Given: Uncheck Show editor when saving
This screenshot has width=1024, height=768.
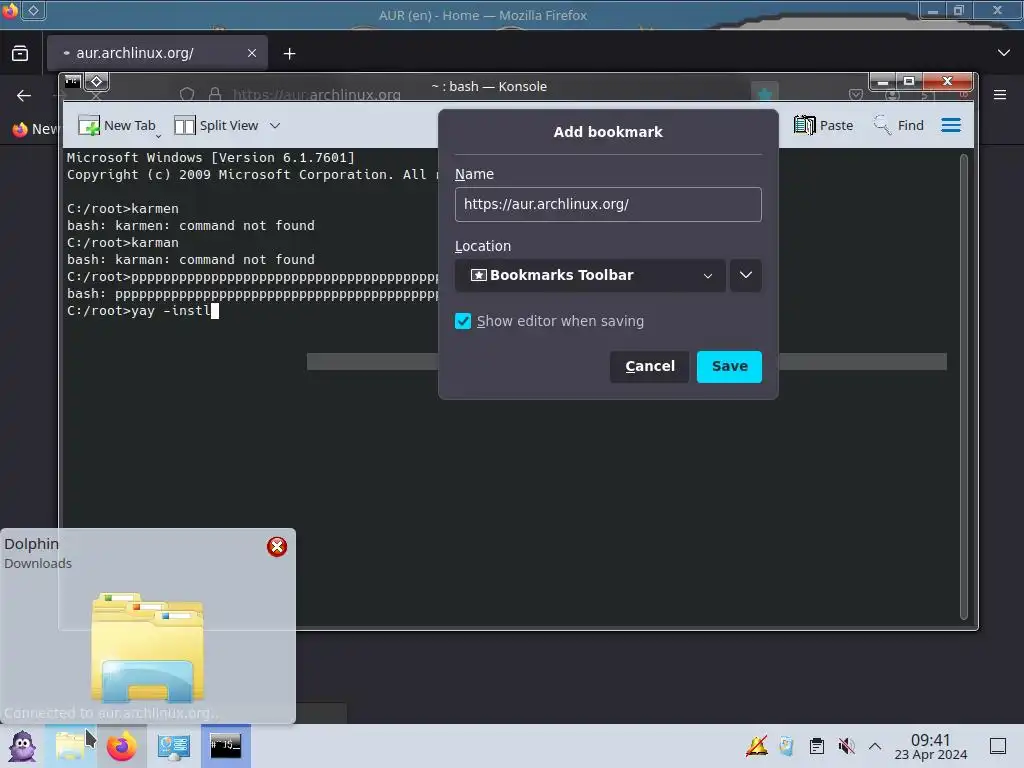Looking at the screenshot, I should [x=463, y=321].
